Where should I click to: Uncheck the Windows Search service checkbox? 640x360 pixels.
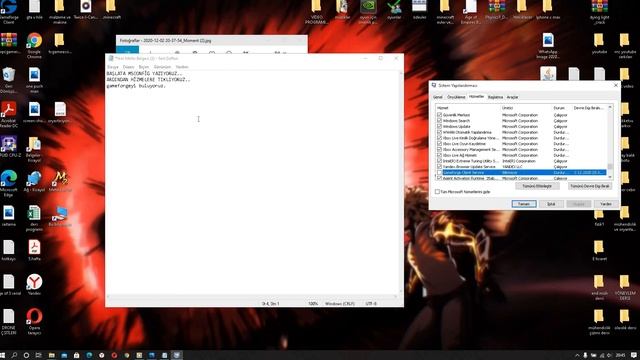point(439,121)
